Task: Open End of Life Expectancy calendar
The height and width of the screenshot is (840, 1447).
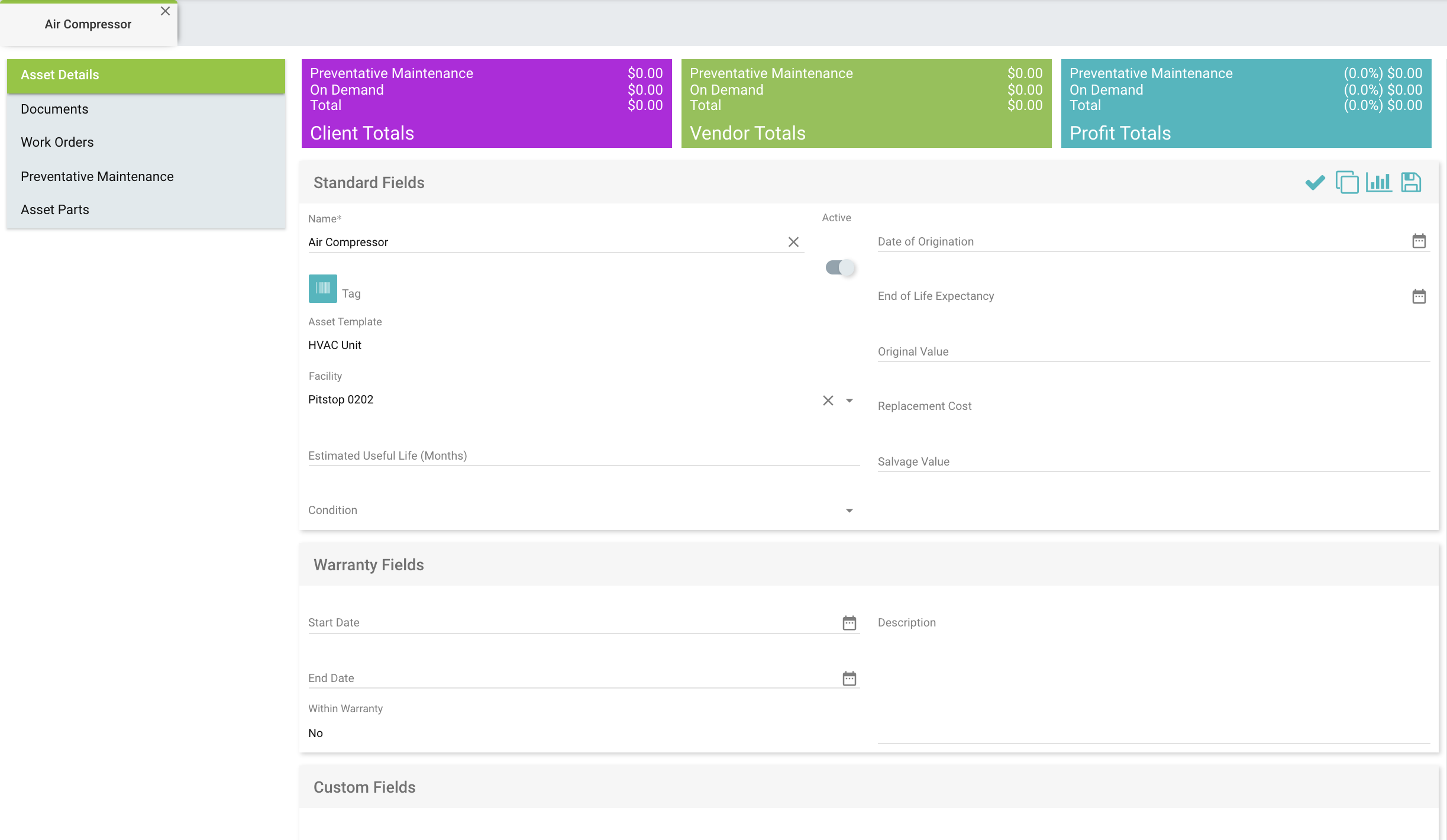Action: (x=1419, y=296)
